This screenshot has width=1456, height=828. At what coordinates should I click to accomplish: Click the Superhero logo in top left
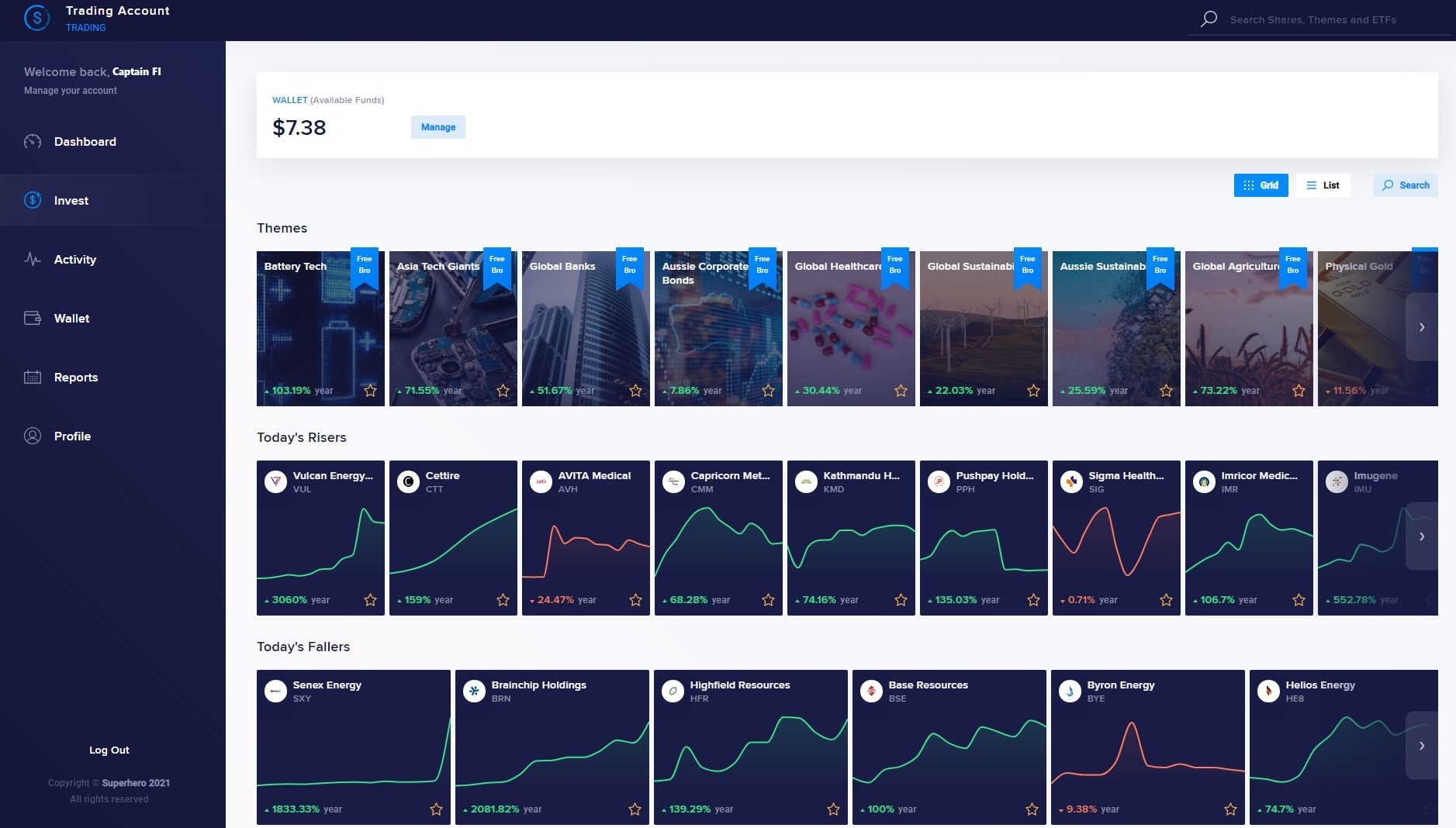click(x=36, y=17)
